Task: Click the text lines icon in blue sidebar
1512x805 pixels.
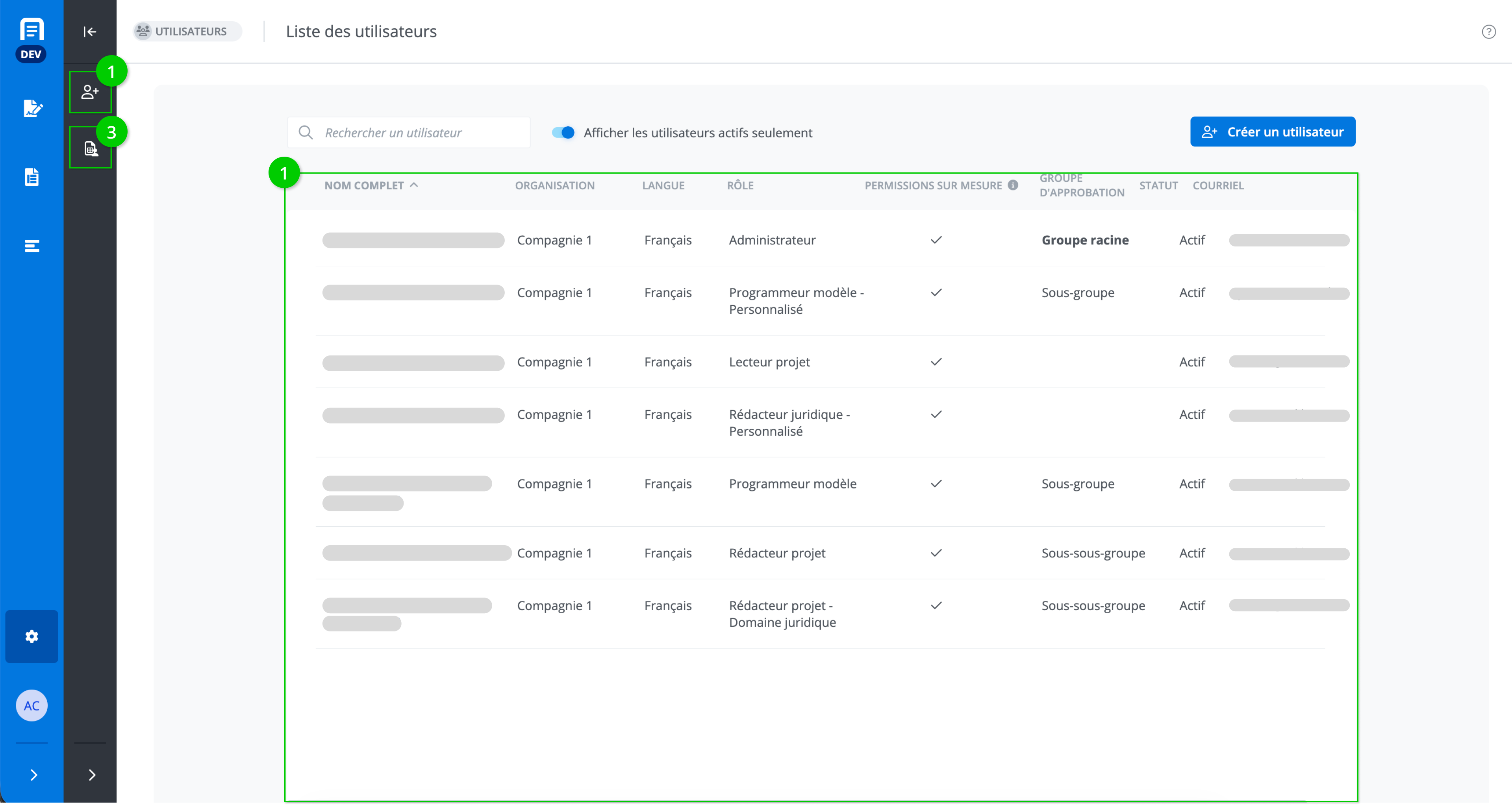Action: coord(31,246)
